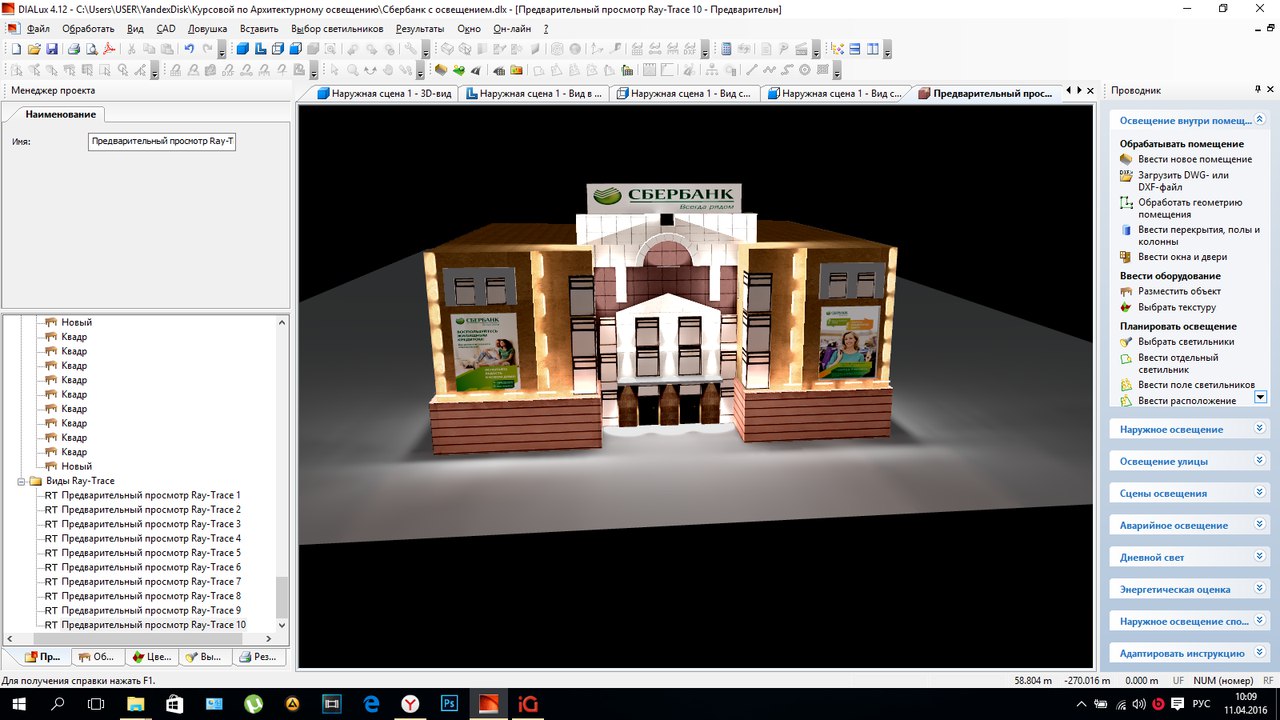Select Предварительный просмотр Ray-Trace 5 tree item
The image size is (1280, 720).
(150, 553)
